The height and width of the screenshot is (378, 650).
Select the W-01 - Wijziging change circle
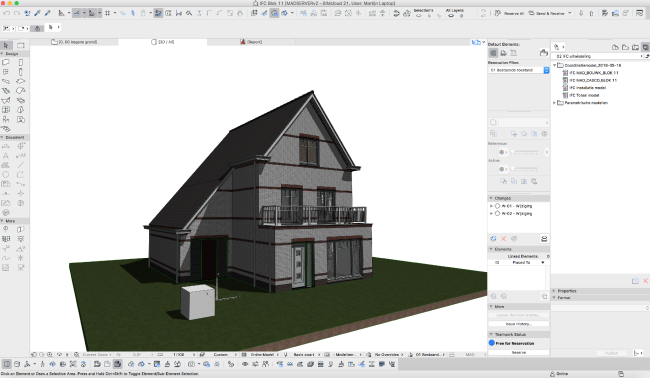click(497, 206)
